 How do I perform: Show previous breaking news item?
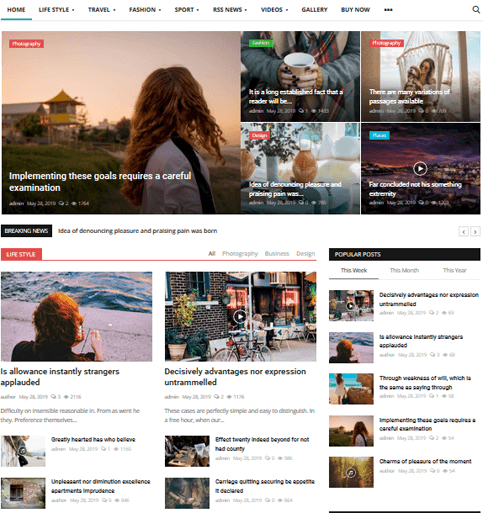click(x=463, y=231)
